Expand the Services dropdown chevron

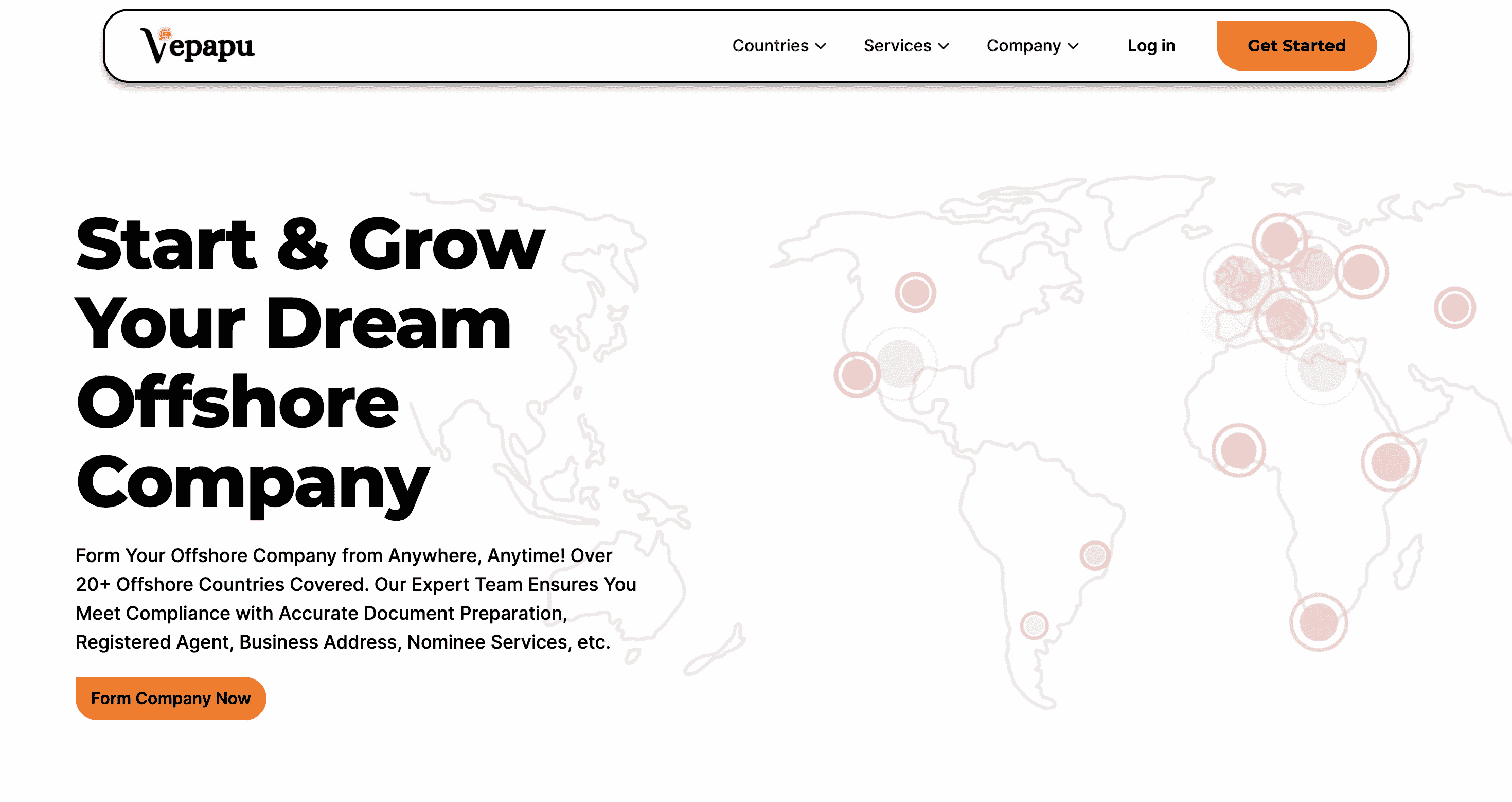point(944,46)
